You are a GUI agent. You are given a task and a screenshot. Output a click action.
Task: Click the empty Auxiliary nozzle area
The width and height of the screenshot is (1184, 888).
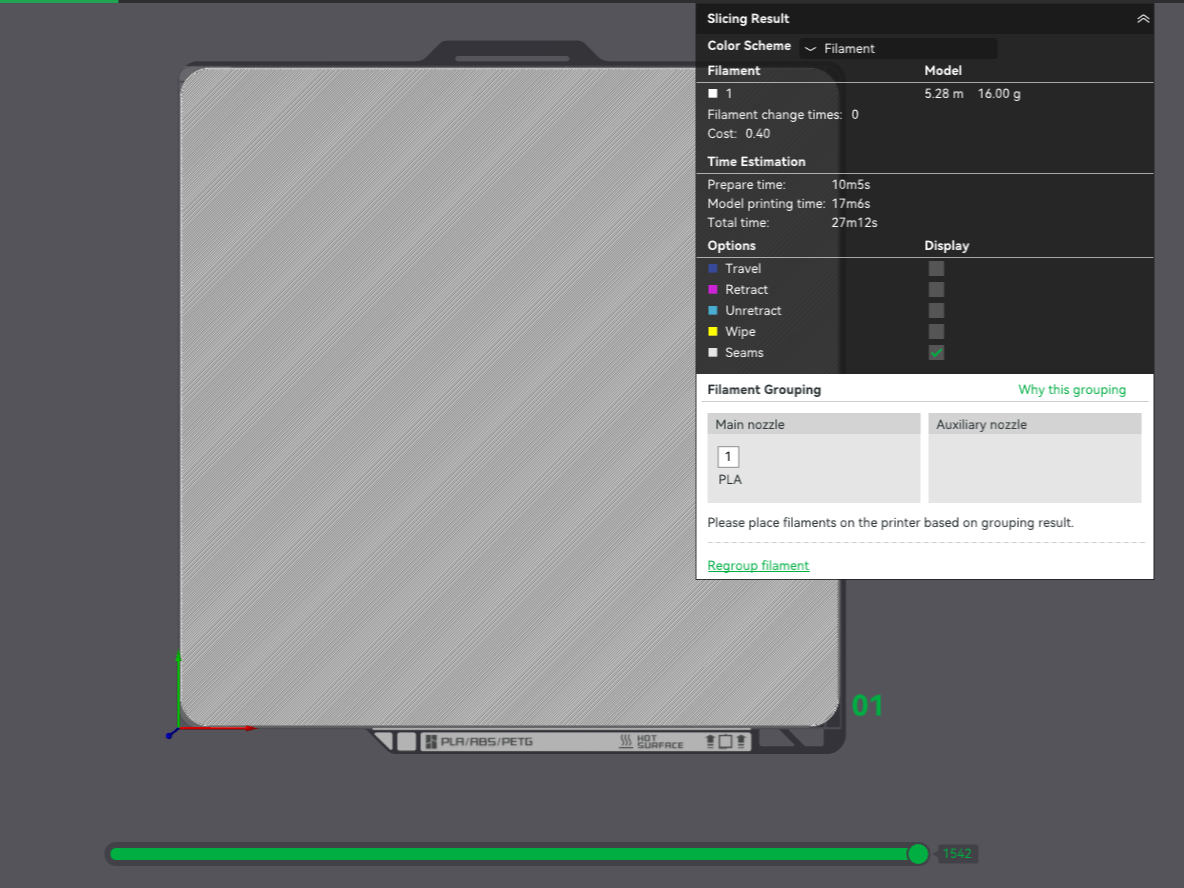tap(1034, 468)
